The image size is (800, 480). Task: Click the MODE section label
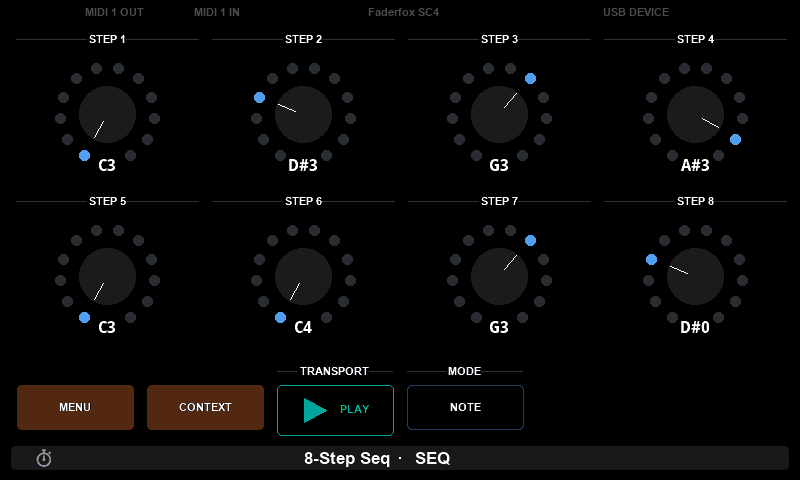(464, 371)
